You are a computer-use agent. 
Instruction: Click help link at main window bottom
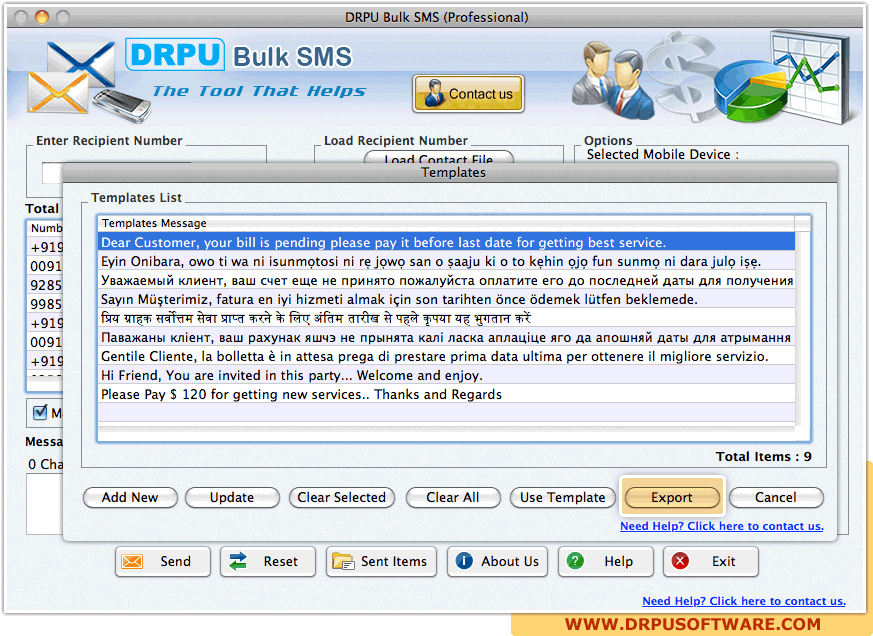click(x=744, y=601)
